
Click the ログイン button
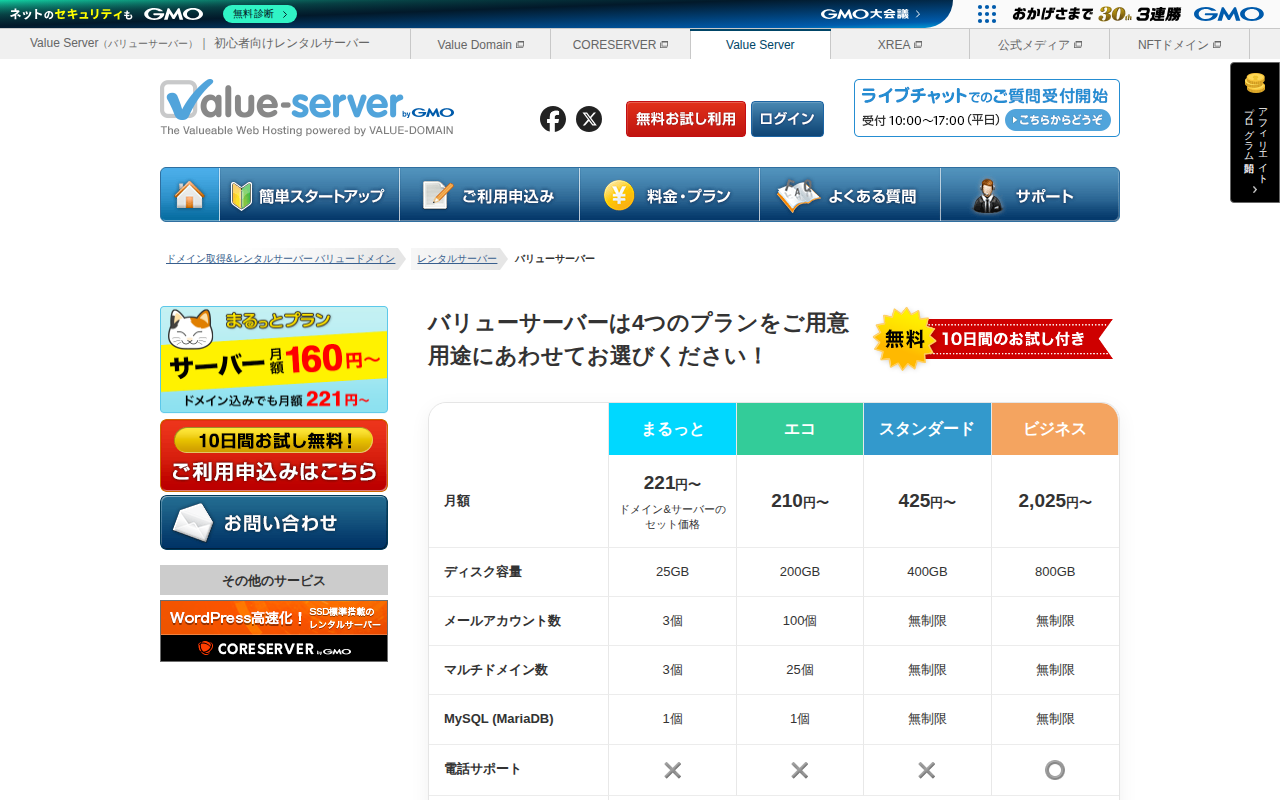point(787,119)
